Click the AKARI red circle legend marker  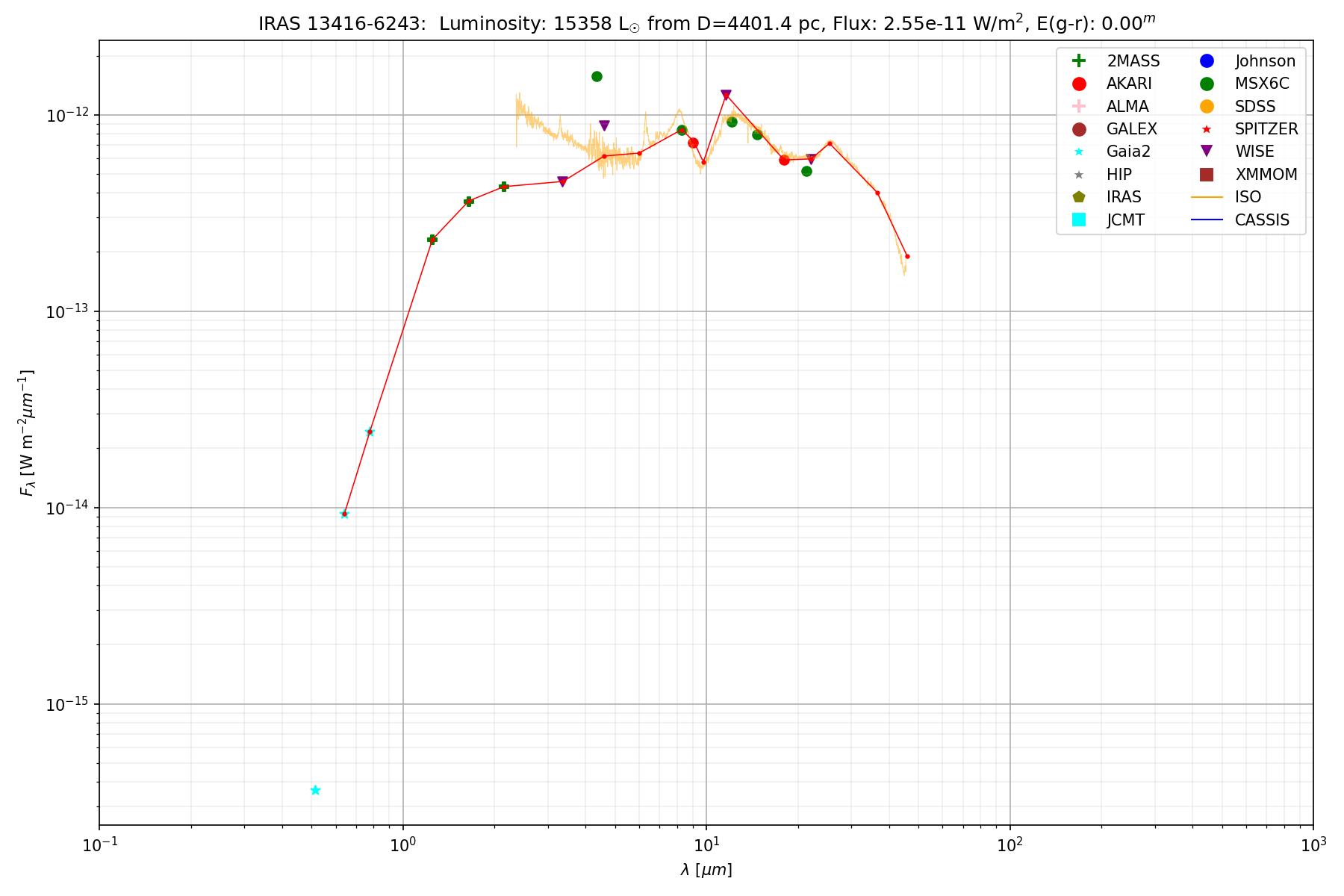click(1078, 84)
